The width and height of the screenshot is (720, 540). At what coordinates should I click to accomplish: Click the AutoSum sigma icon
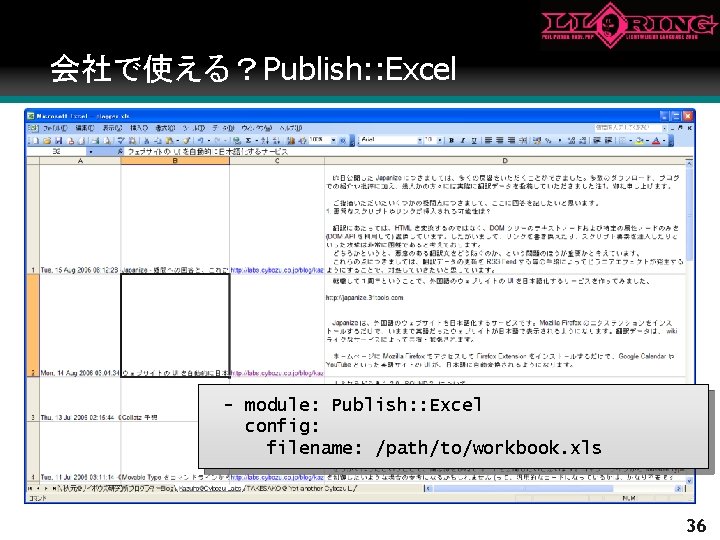(x=248, y=141)
